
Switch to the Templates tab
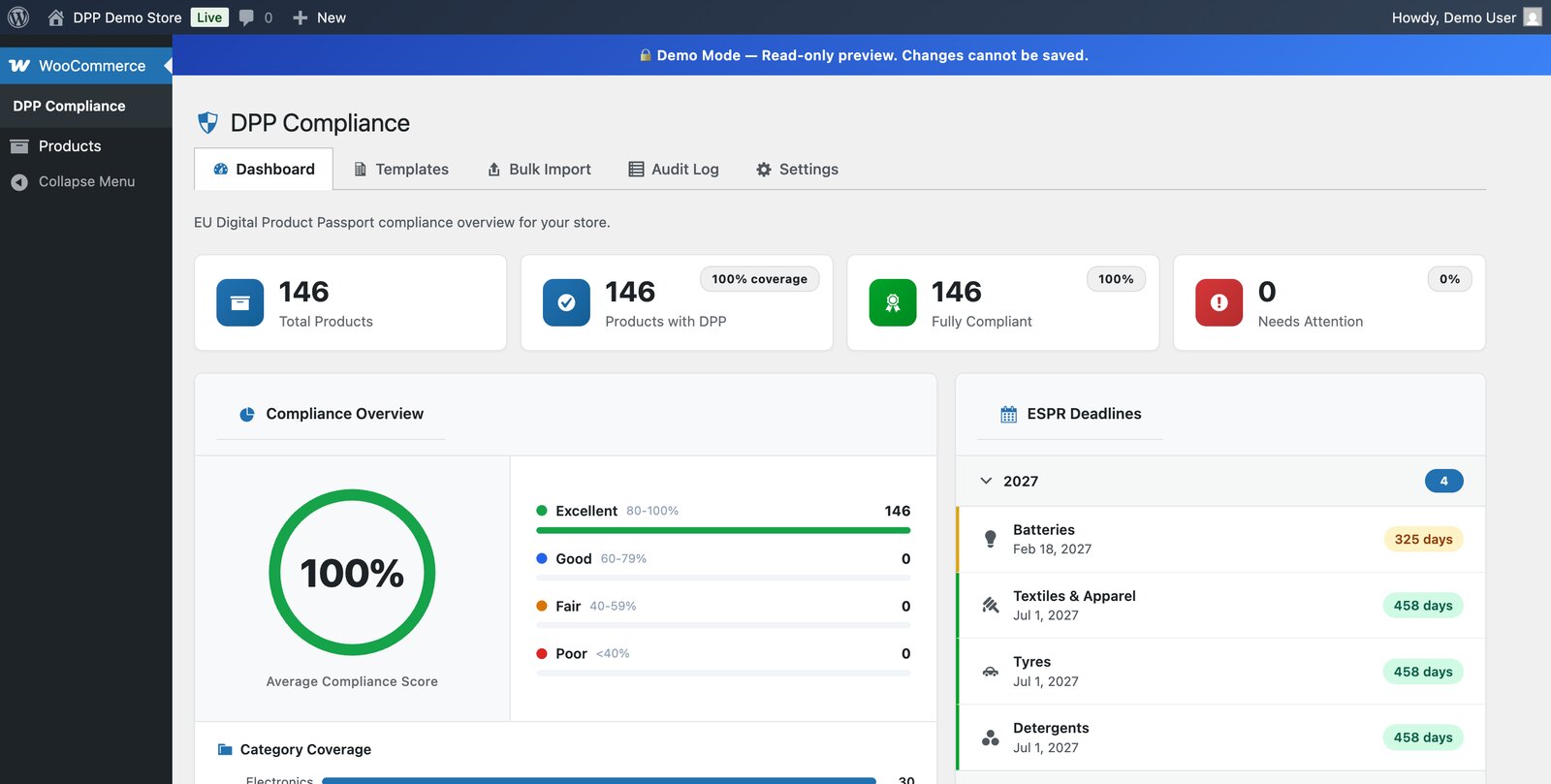pyautogui.click(x=401, y=169)
